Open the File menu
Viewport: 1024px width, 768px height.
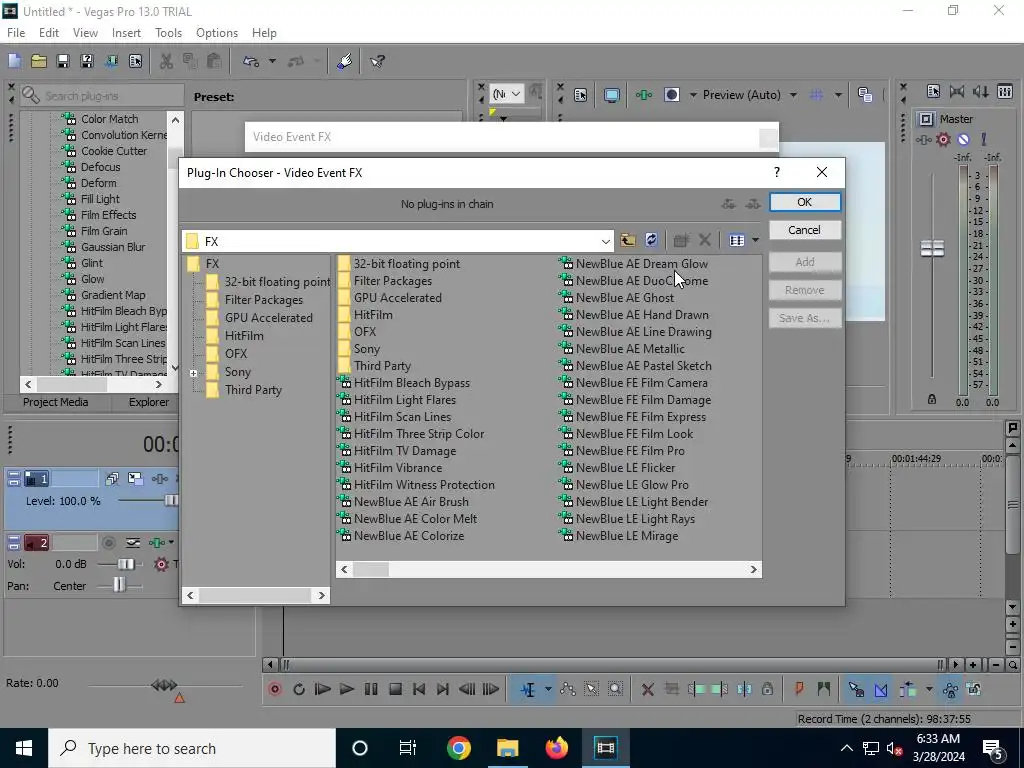click(x=16, y=33)
